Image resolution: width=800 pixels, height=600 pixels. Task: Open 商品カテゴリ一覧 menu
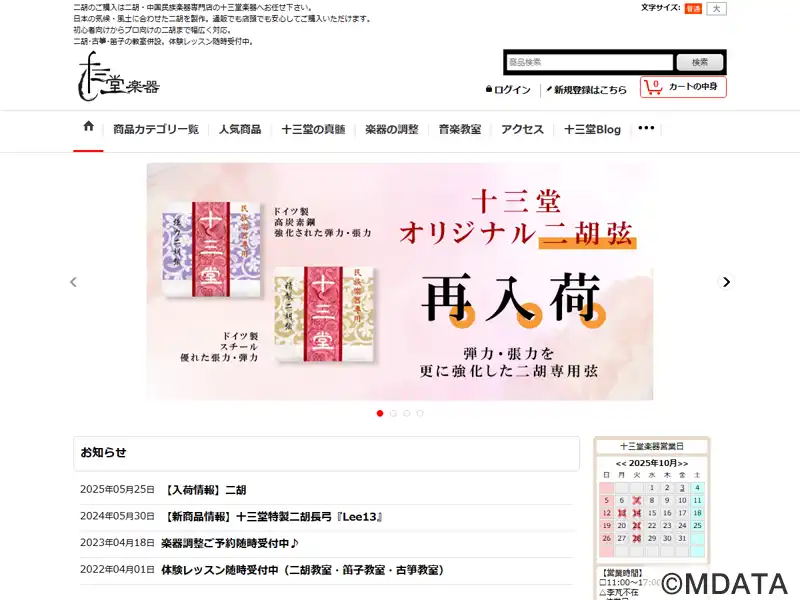coord(156,130)
